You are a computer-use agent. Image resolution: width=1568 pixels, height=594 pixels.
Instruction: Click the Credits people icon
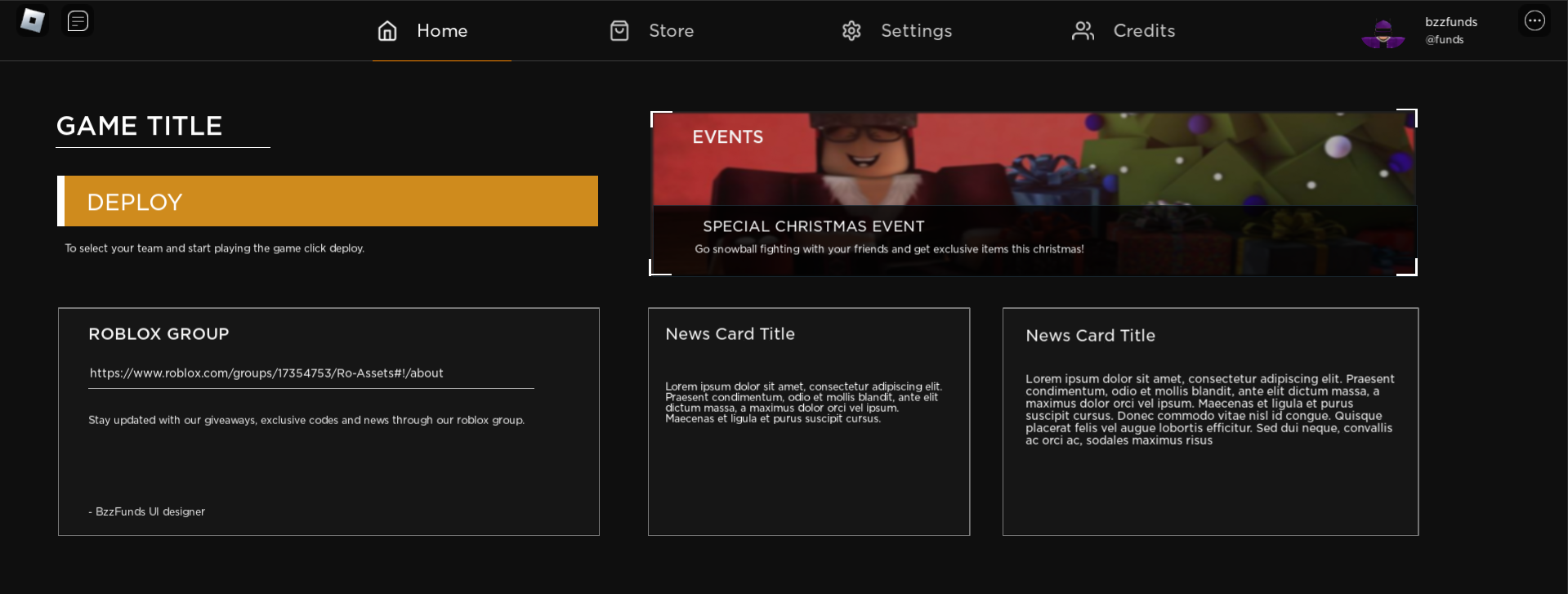[x=1083, y=31]
